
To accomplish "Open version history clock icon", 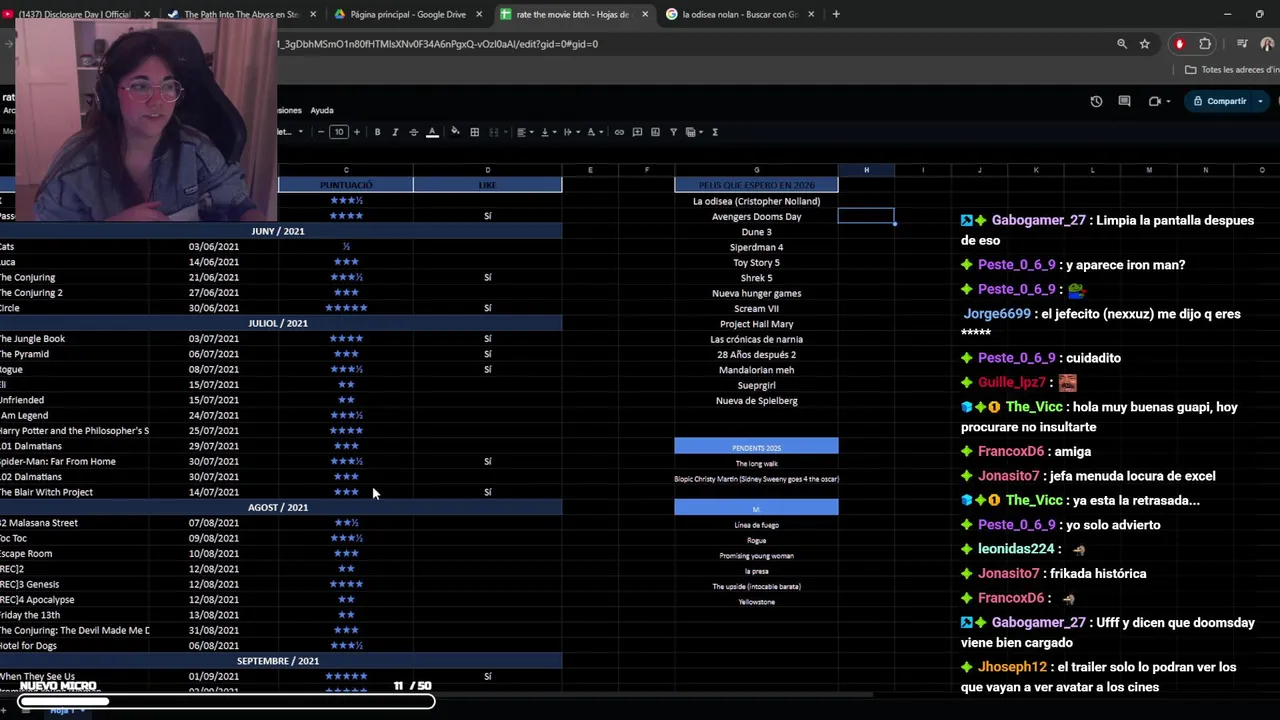I will (1096, 101).
